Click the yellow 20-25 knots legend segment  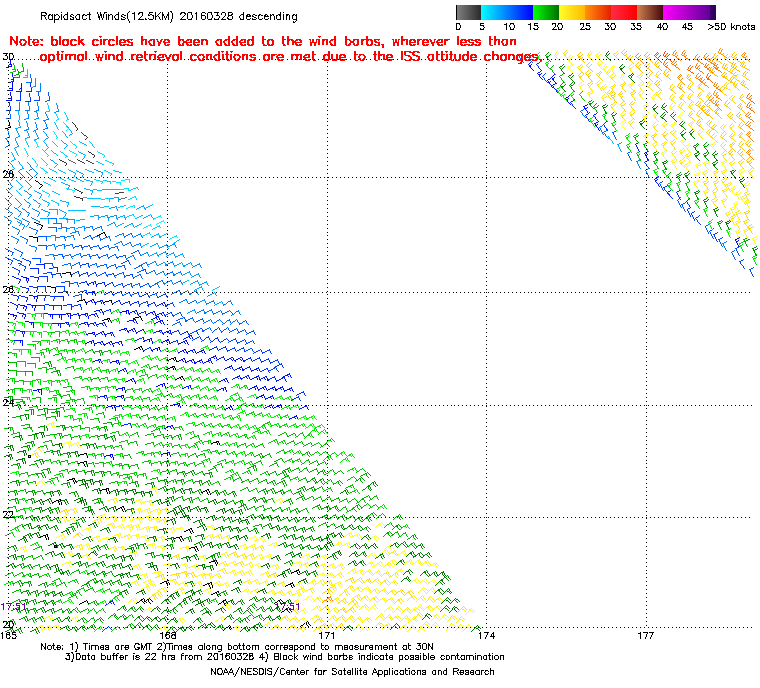pos(572,12)
